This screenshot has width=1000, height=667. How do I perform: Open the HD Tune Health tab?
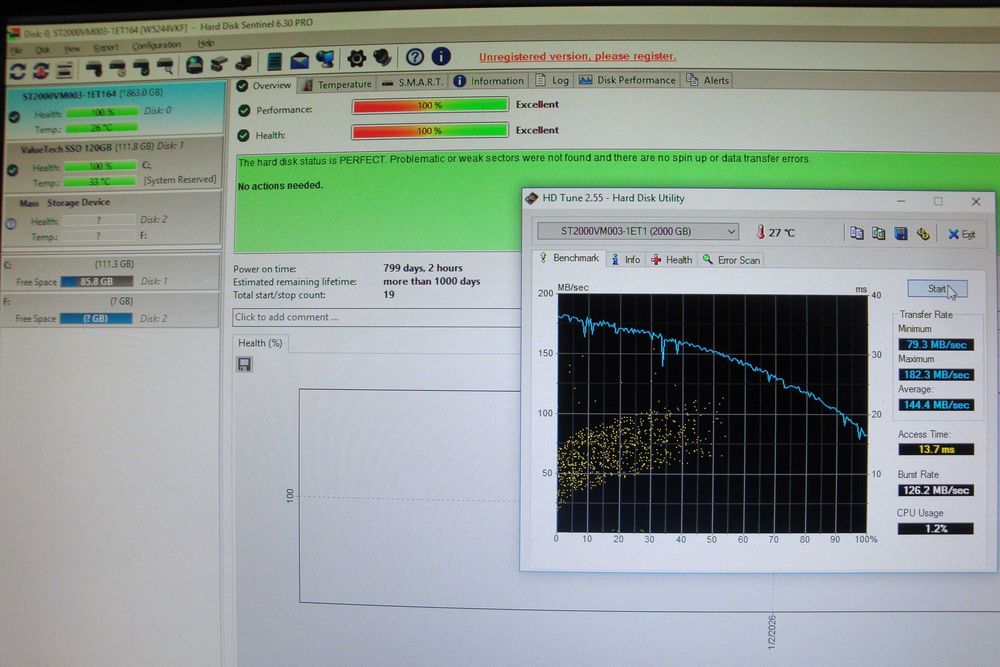pyautogui.click(x=672, y=260)
